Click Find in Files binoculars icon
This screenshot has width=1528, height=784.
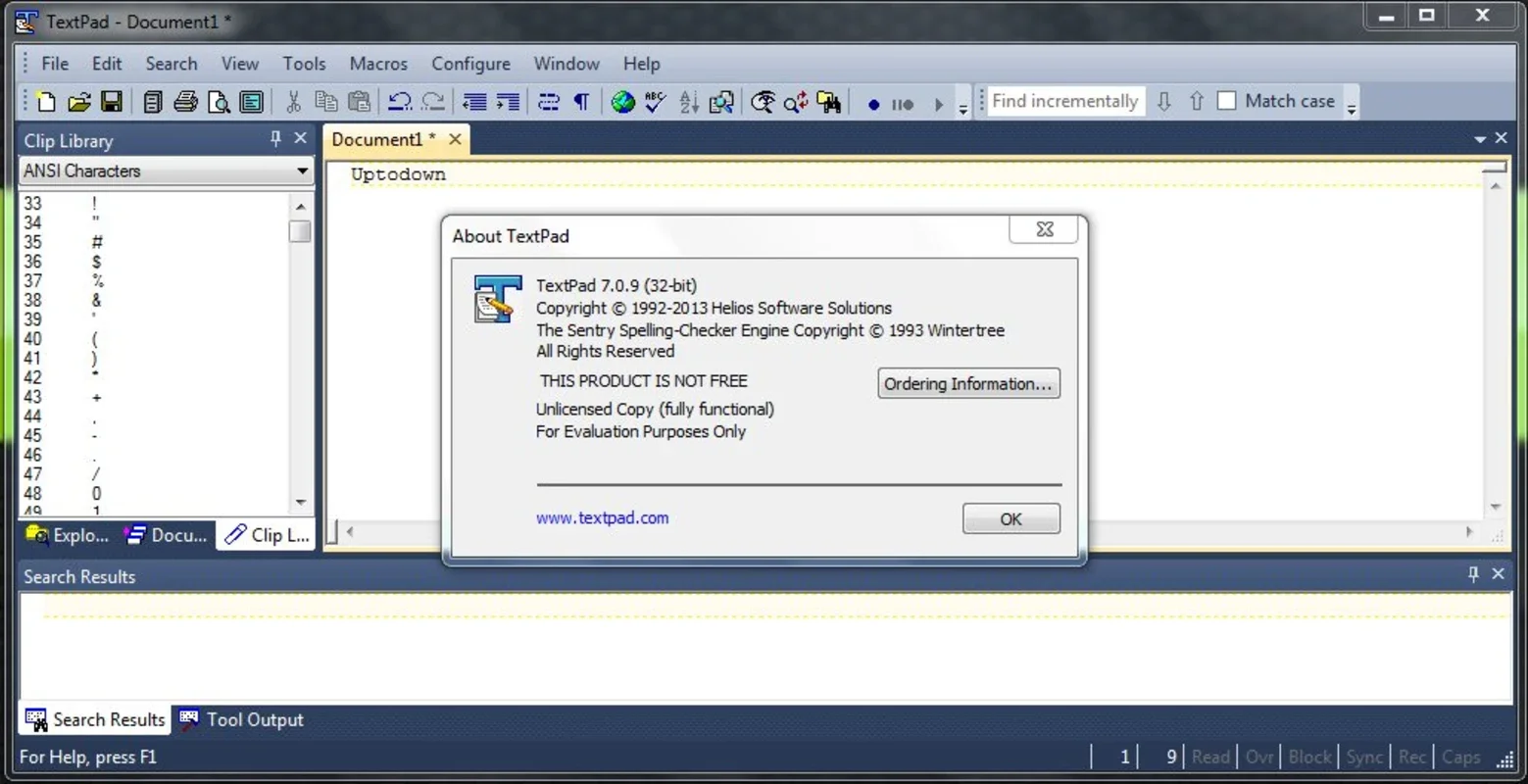(829, 102)
